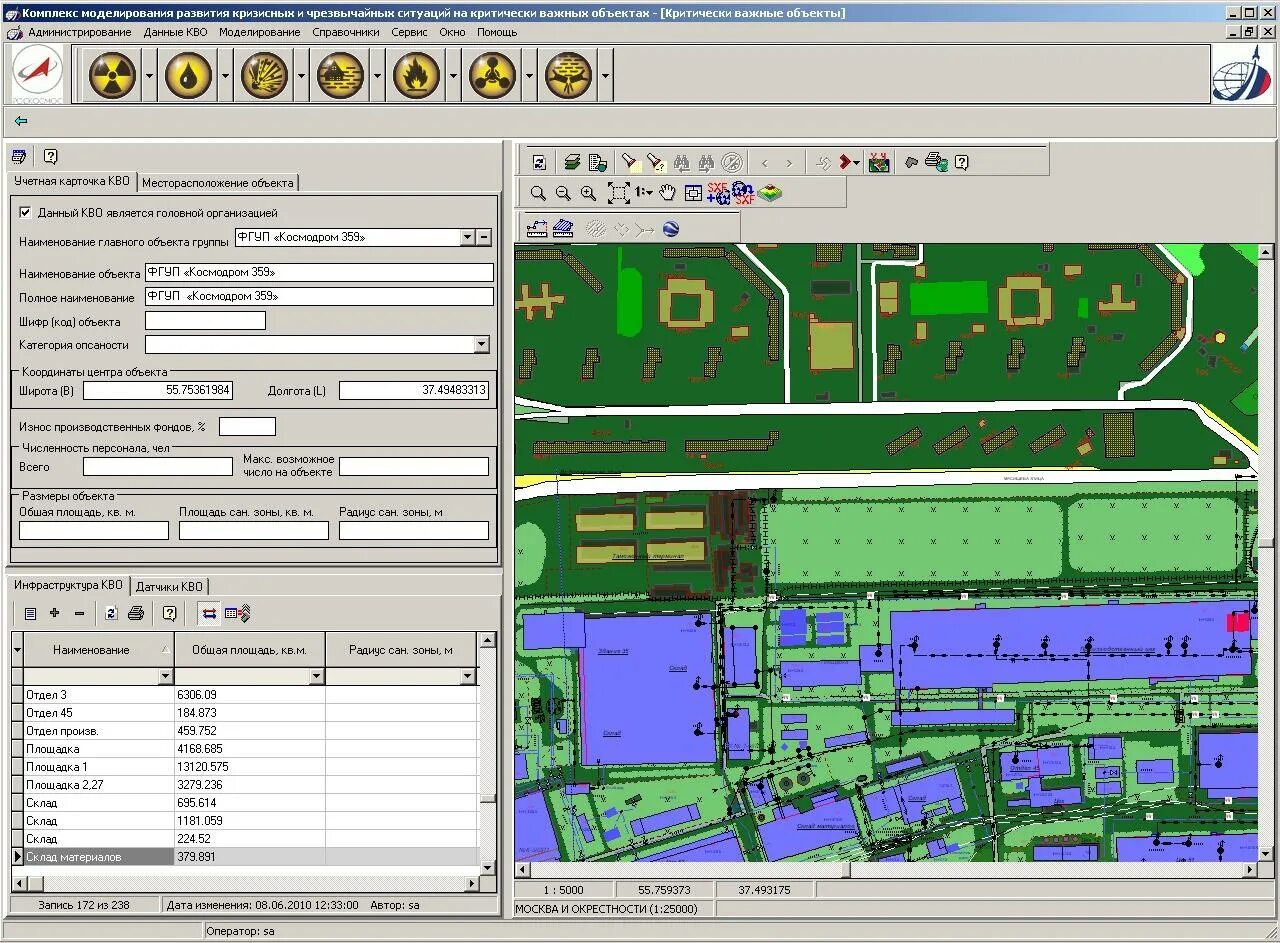
Task: Open the Общая площадь column filter dropdown
Action: point(316,677)
